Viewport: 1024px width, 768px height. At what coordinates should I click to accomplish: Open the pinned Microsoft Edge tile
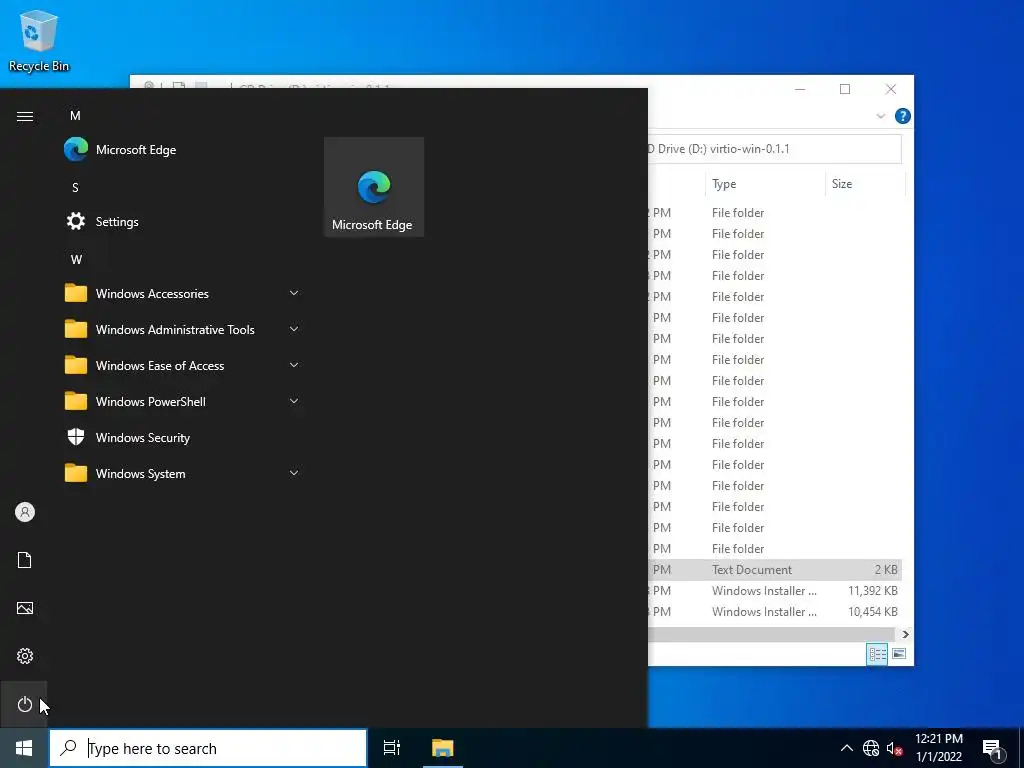point(374,187)
